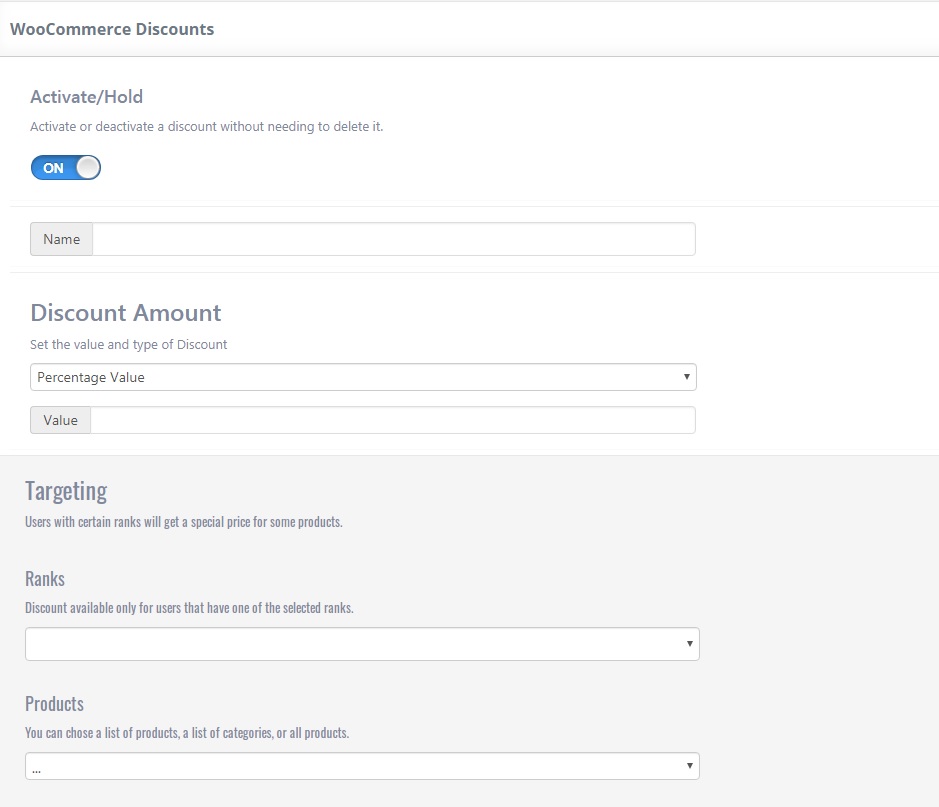939x807 pixels.
Task: Click the Targeting section heading
Action: pos(66,491)
